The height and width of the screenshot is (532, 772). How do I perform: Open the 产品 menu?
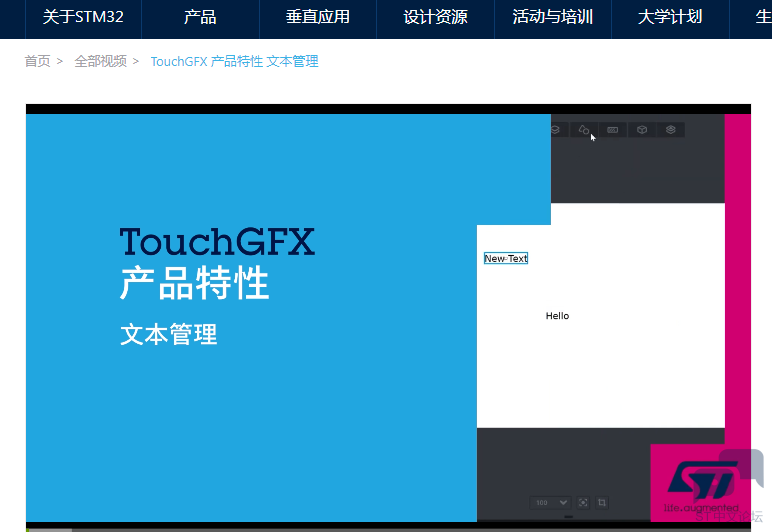click(200, 17)
